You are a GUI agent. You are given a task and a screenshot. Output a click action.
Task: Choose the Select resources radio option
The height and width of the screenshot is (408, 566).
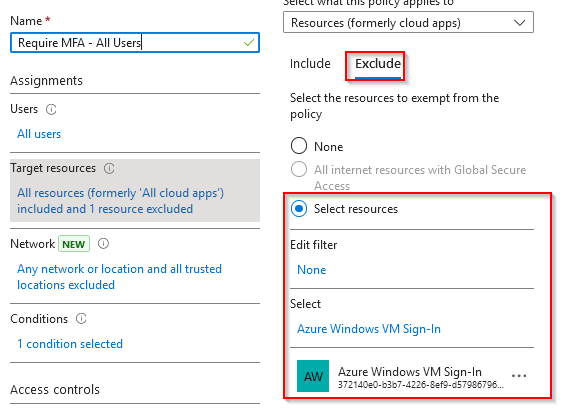(299, 209)
